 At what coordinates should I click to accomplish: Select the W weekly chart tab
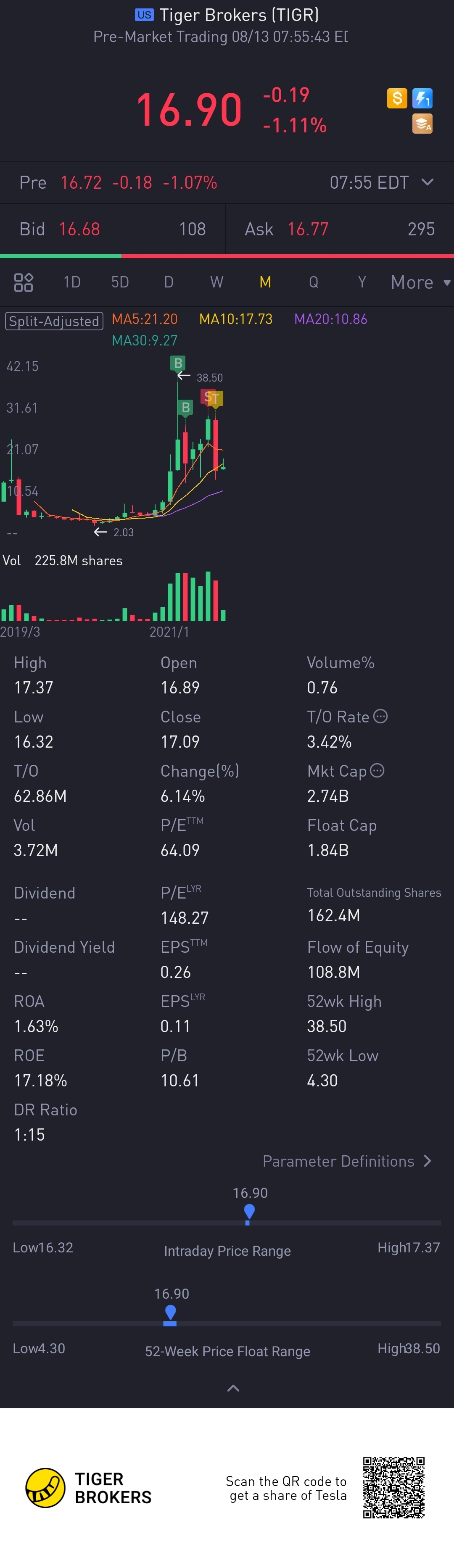click(x=216, y=282)
